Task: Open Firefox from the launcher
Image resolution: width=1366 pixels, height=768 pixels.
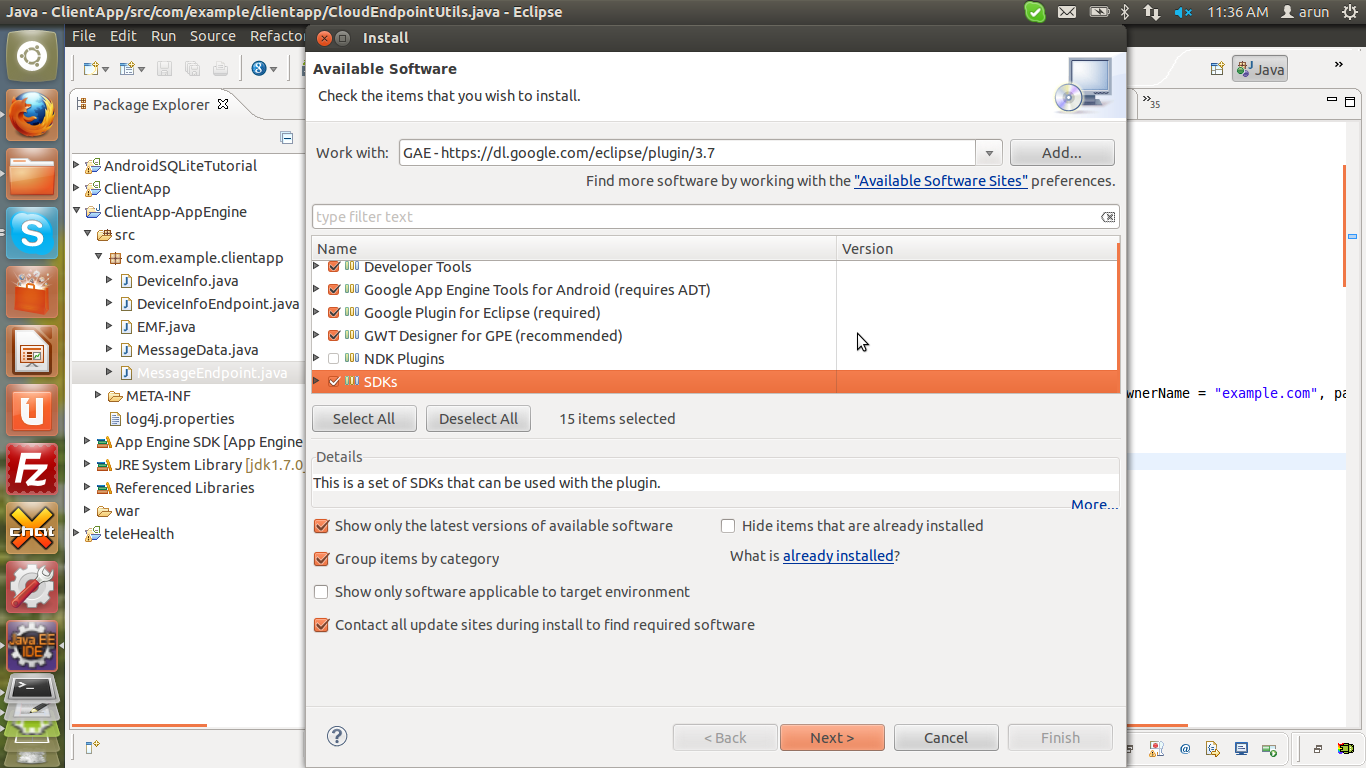Action: point(32,116)
